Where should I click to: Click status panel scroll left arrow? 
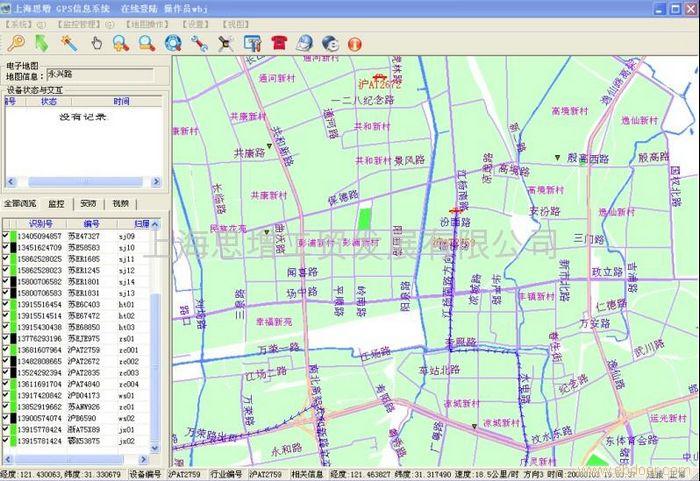(x=11, y=182)
